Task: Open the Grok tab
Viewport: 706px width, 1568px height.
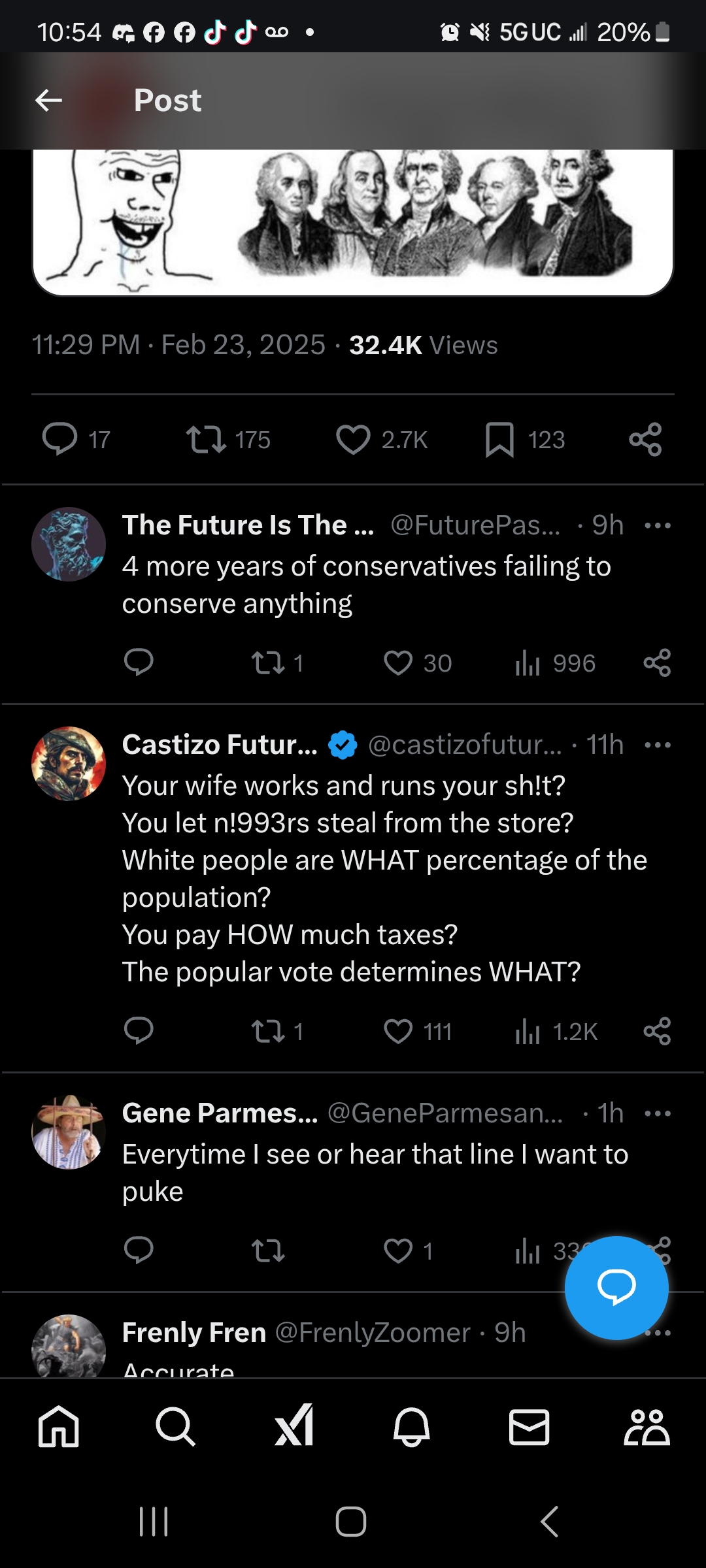Action: click(294, 1427)
